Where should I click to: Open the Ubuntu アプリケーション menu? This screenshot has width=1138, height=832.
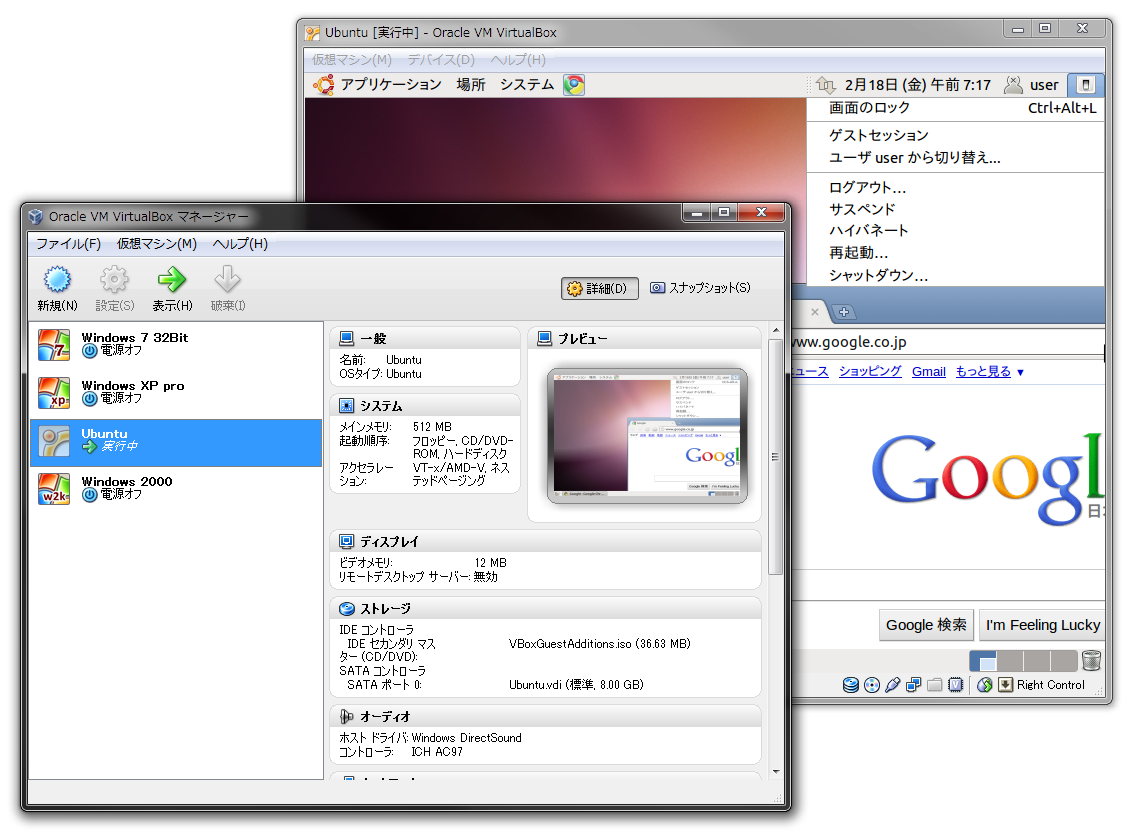(391, 85)
